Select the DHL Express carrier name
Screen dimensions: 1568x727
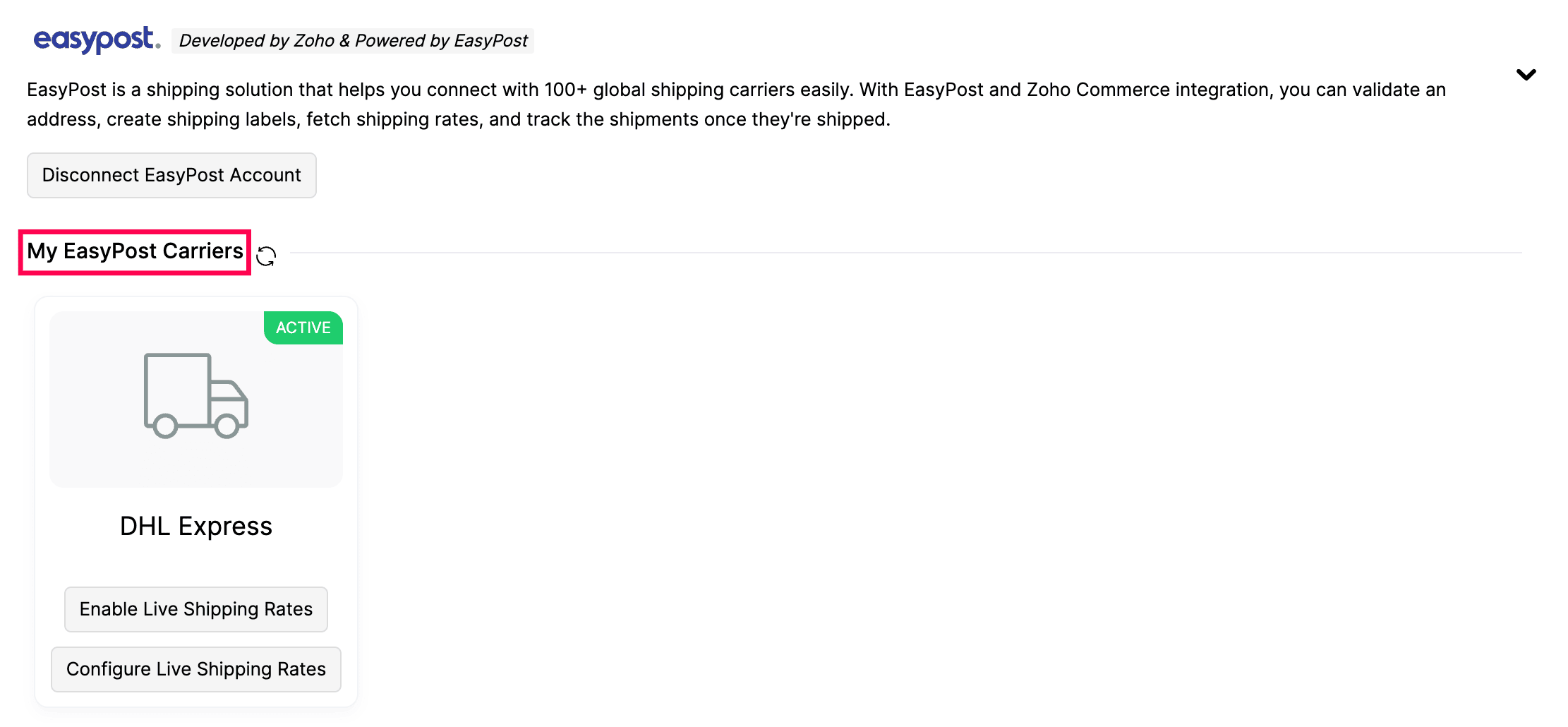pyautogui.click(x=196, y=527)
